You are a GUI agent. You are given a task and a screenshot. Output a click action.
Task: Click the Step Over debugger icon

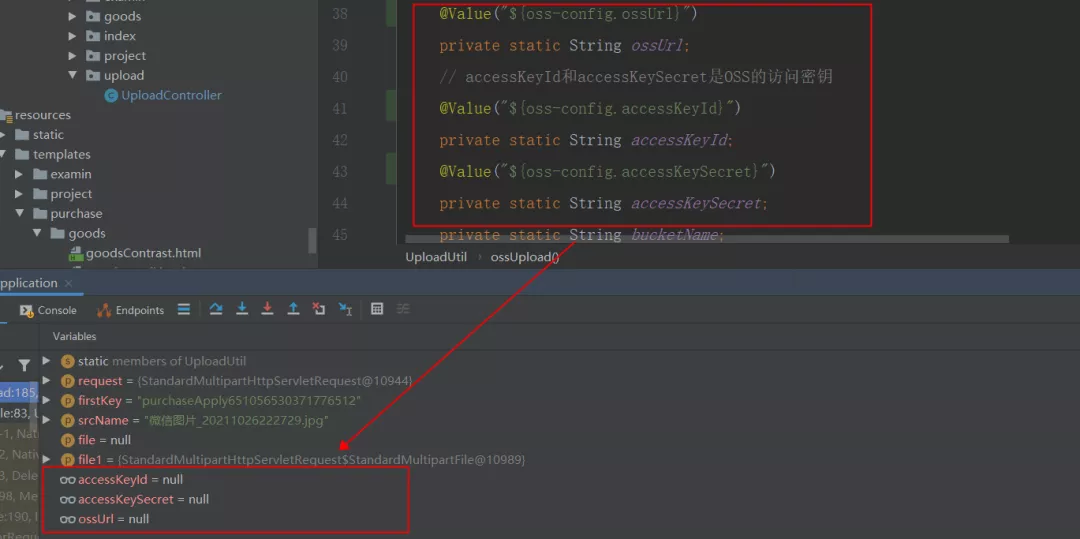[x=216, y=309]
